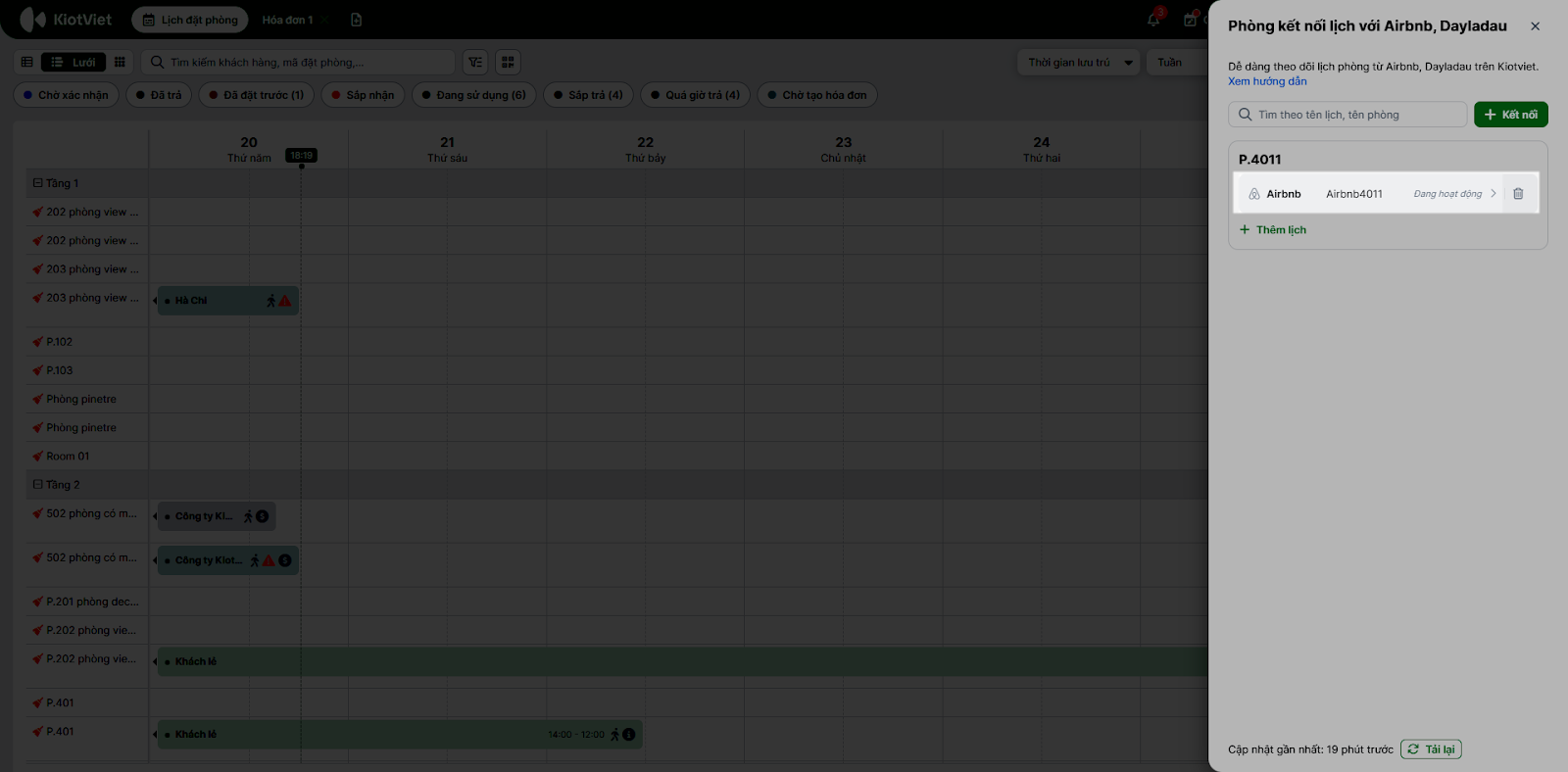This screenshot has width=1568, height=772.
Task: Click the dollar icon on Công ty Kiot... booking
Action: pos(285,560)
